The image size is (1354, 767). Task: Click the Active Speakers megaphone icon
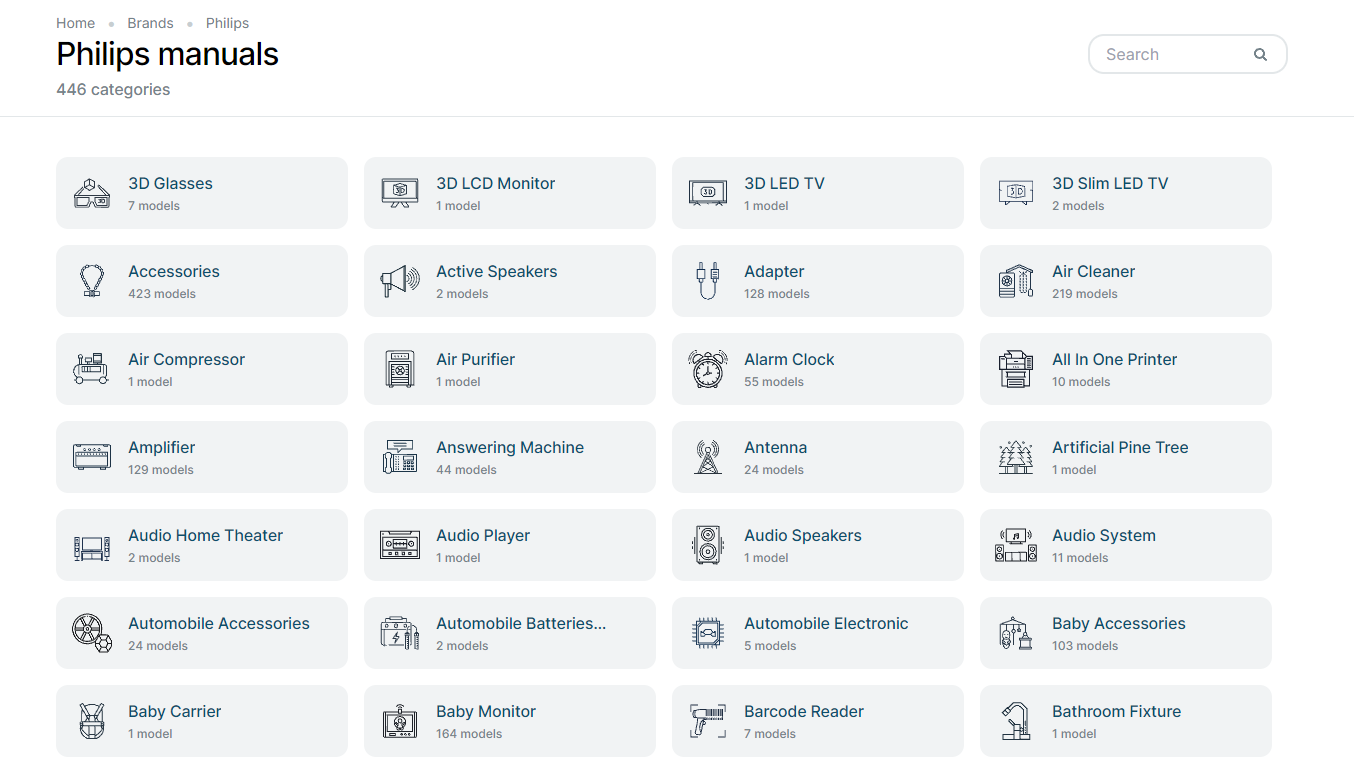point(400,281)
